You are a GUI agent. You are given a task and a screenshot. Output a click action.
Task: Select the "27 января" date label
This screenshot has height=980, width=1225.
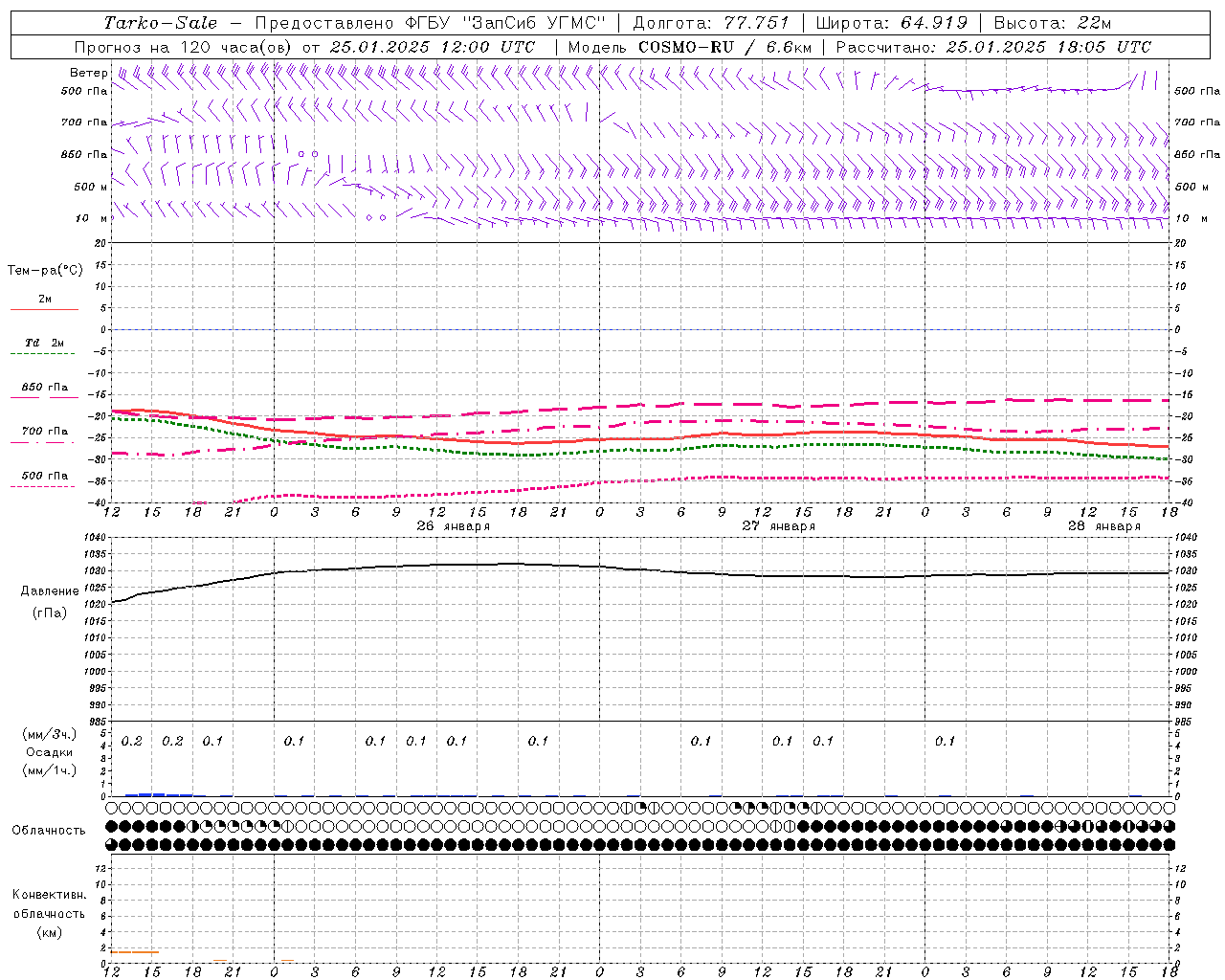tap(778, 526)
